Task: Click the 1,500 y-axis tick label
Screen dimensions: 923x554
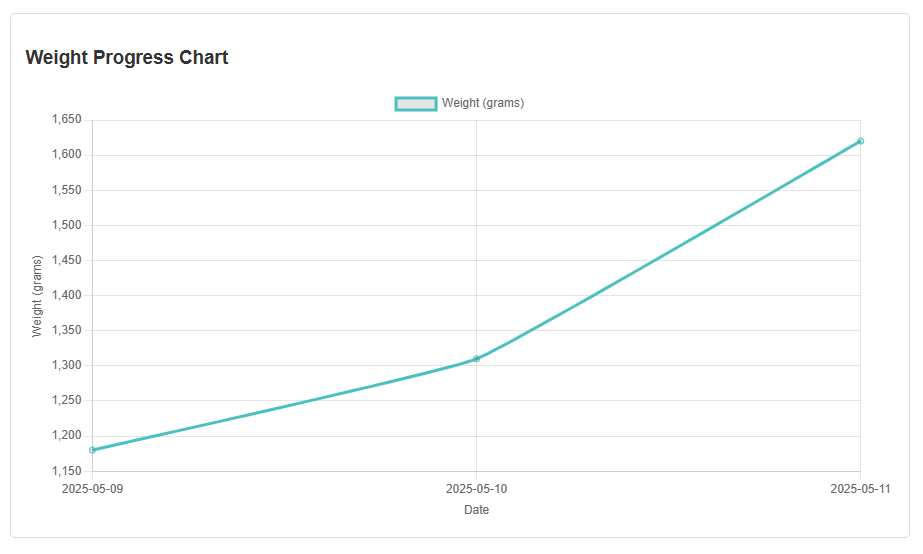Action: tap(67, 225)
